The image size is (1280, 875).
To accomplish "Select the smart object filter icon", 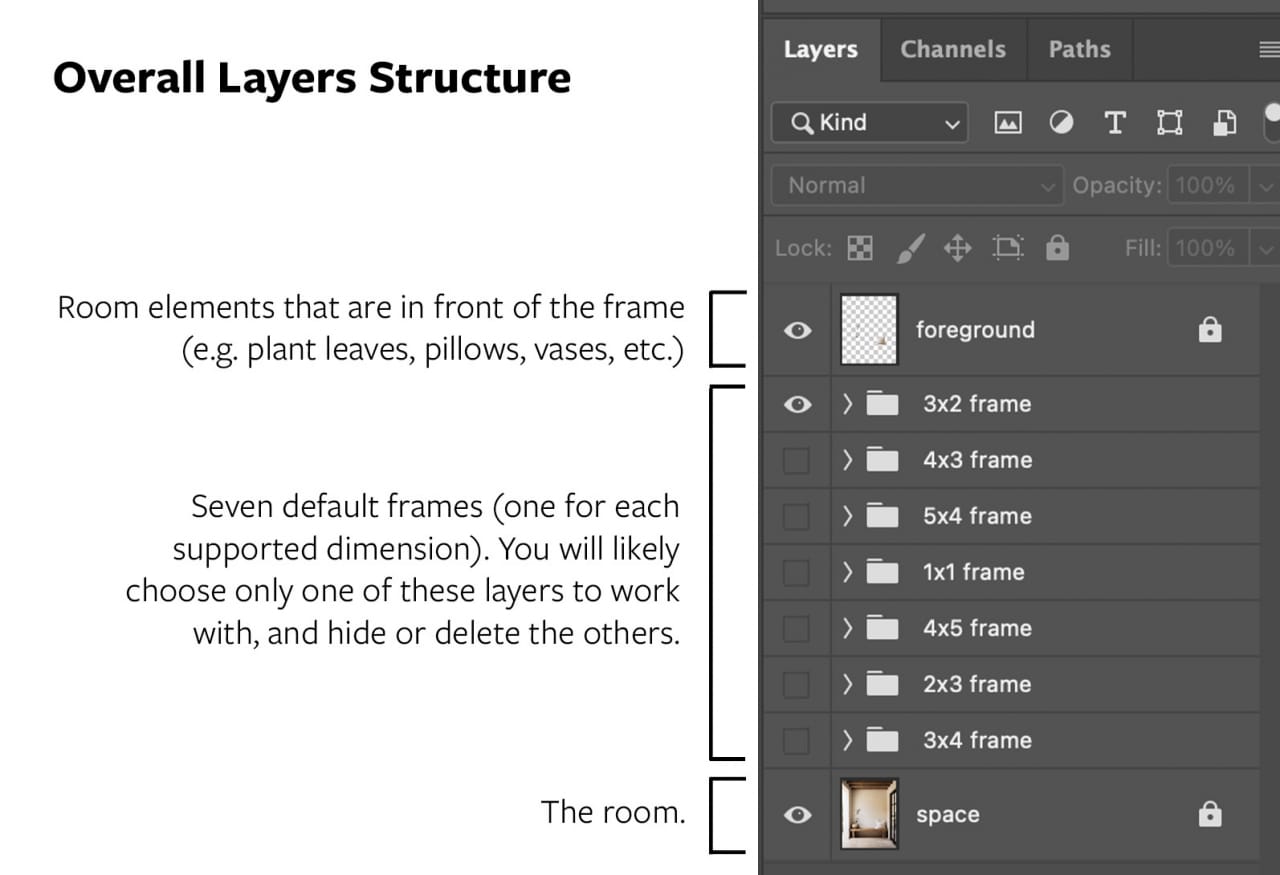I will pyautogui.click(x=1224, y=122).
